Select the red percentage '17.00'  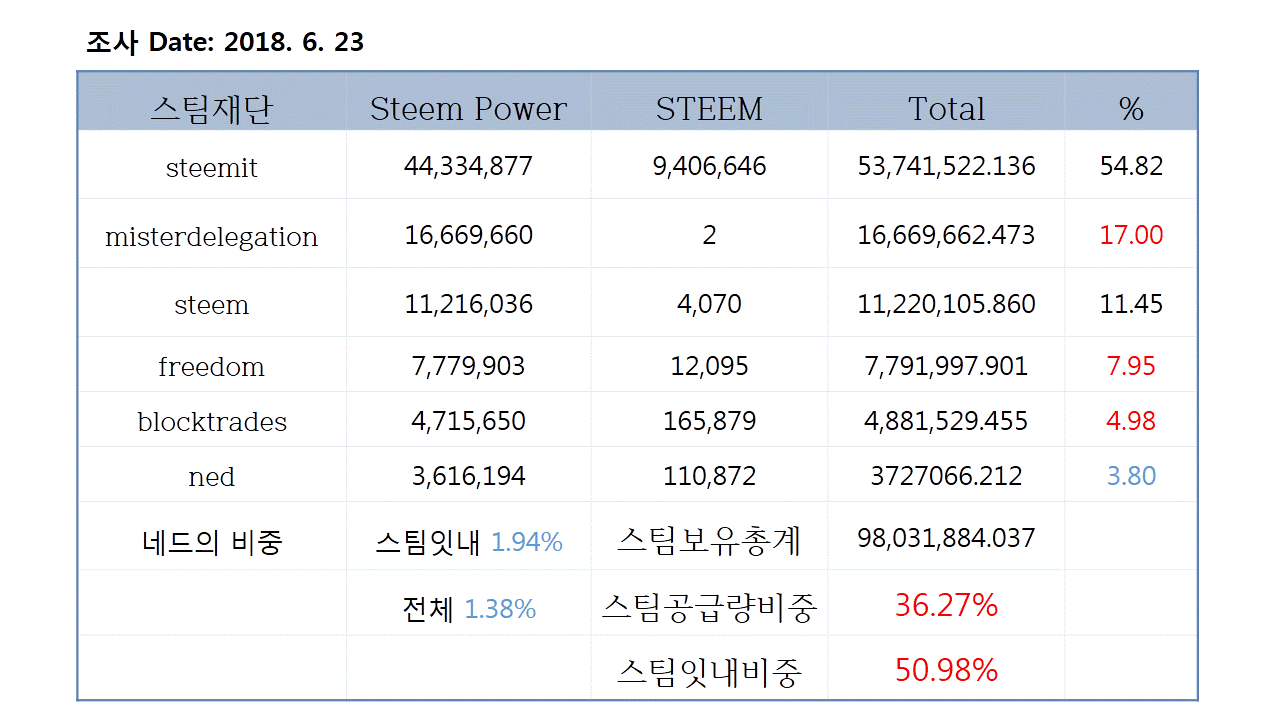(1131, 235)
